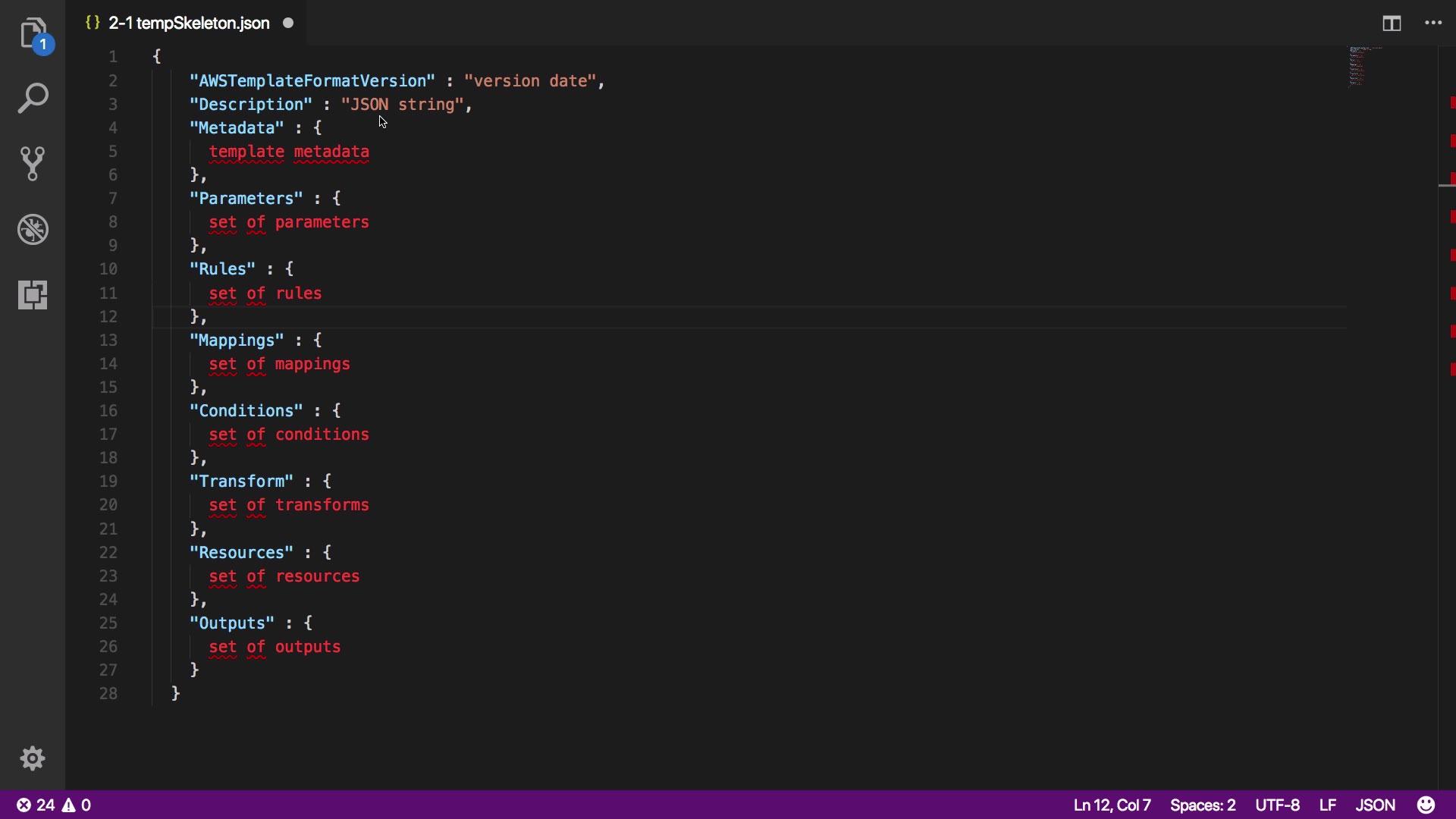Show errors and warnings problems panel

pos(54,805)
